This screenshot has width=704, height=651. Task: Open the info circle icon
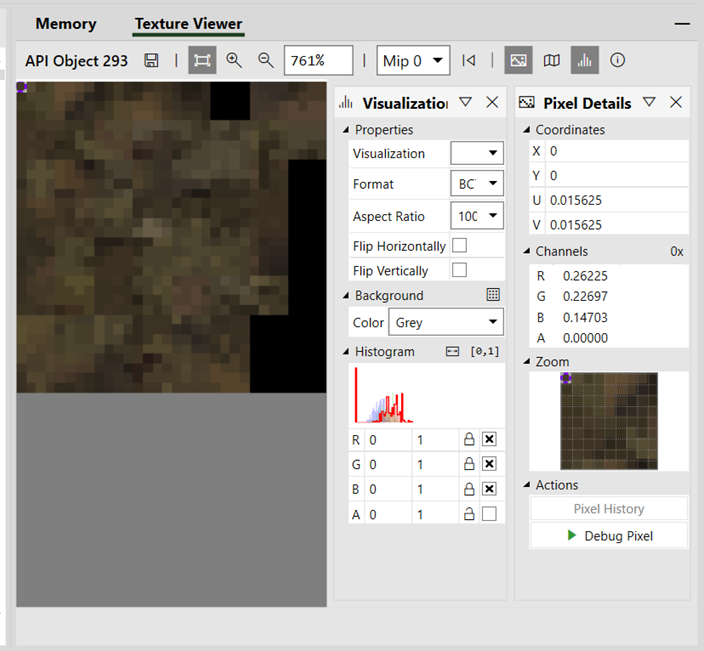617,60
